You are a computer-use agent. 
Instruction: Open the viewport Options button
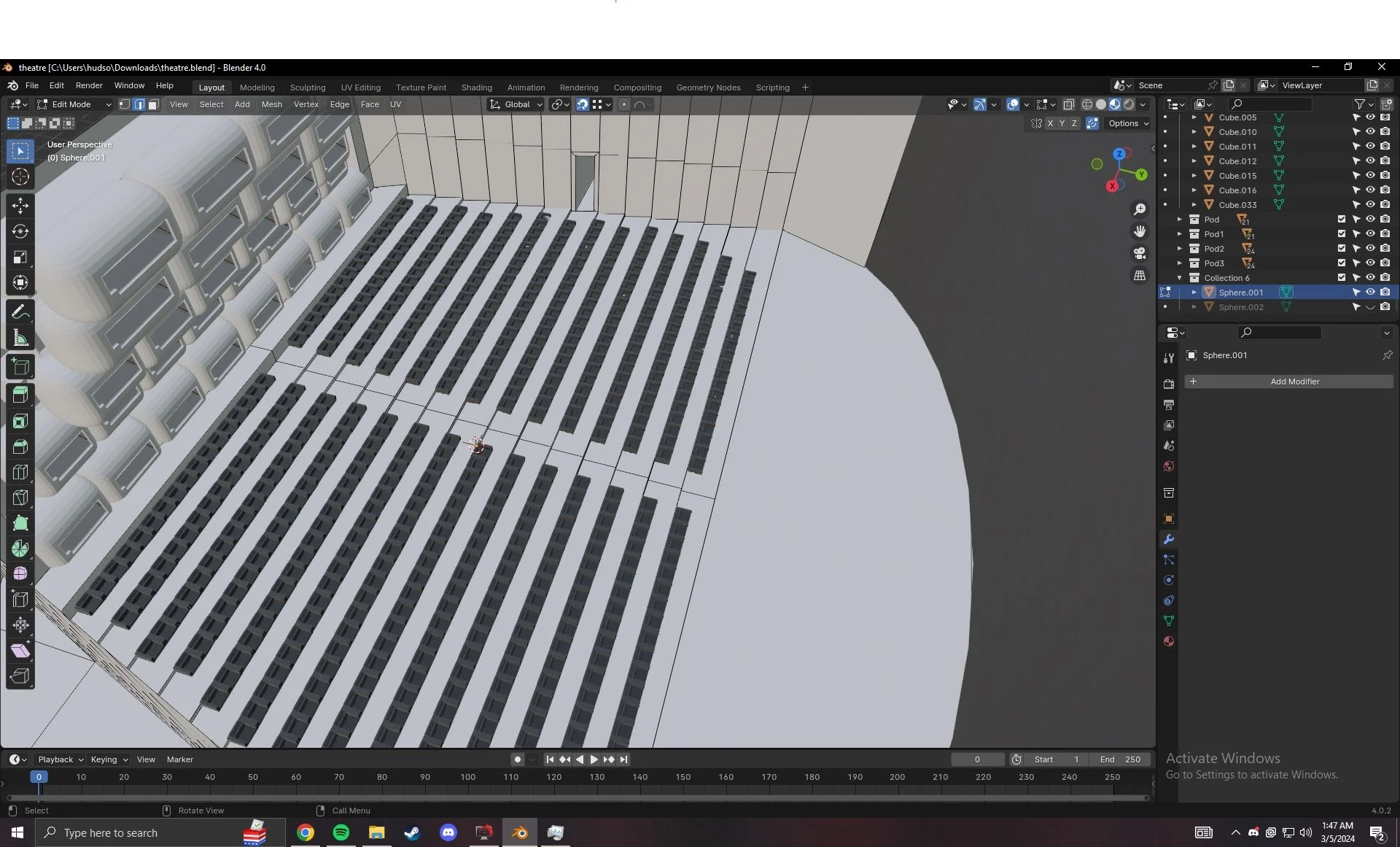point(1127,123)
